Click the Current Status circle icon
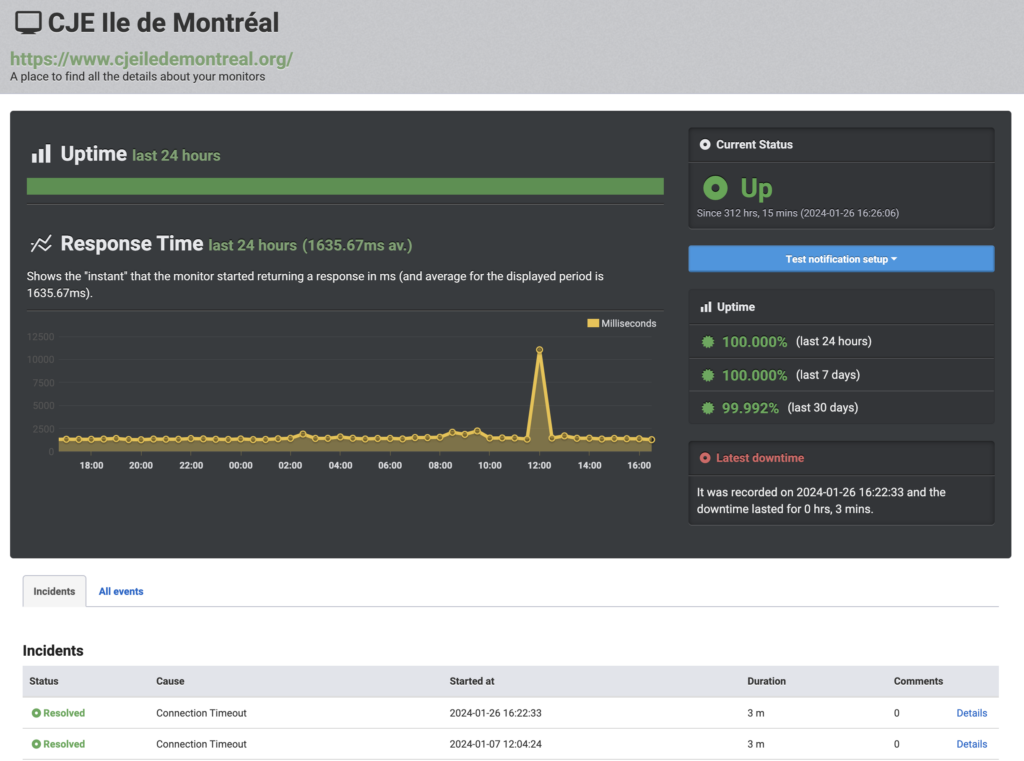Viewport: 1024px width, 761px height. pos(705,145)
